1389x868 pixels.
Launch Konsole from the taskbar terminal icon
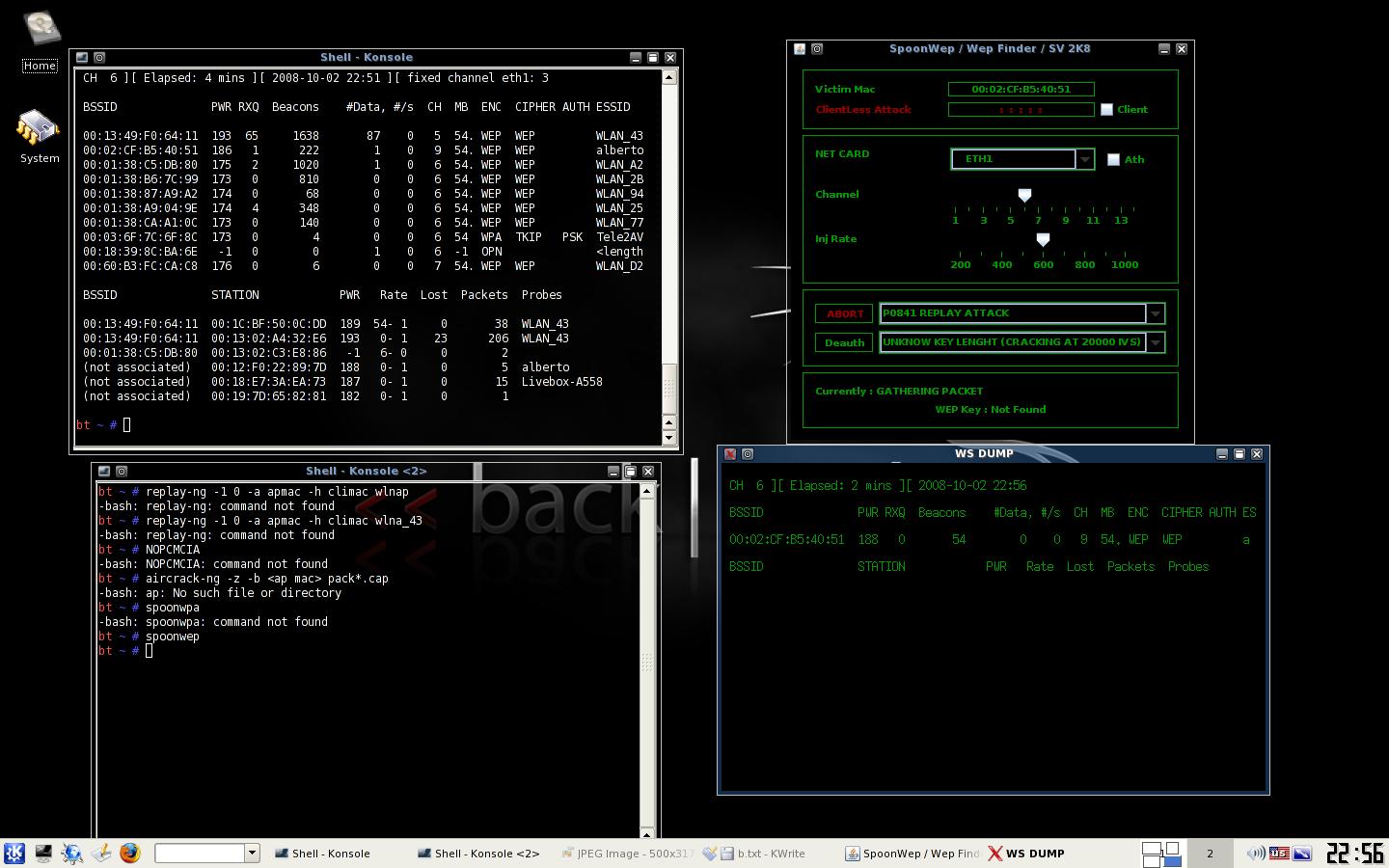43,854
